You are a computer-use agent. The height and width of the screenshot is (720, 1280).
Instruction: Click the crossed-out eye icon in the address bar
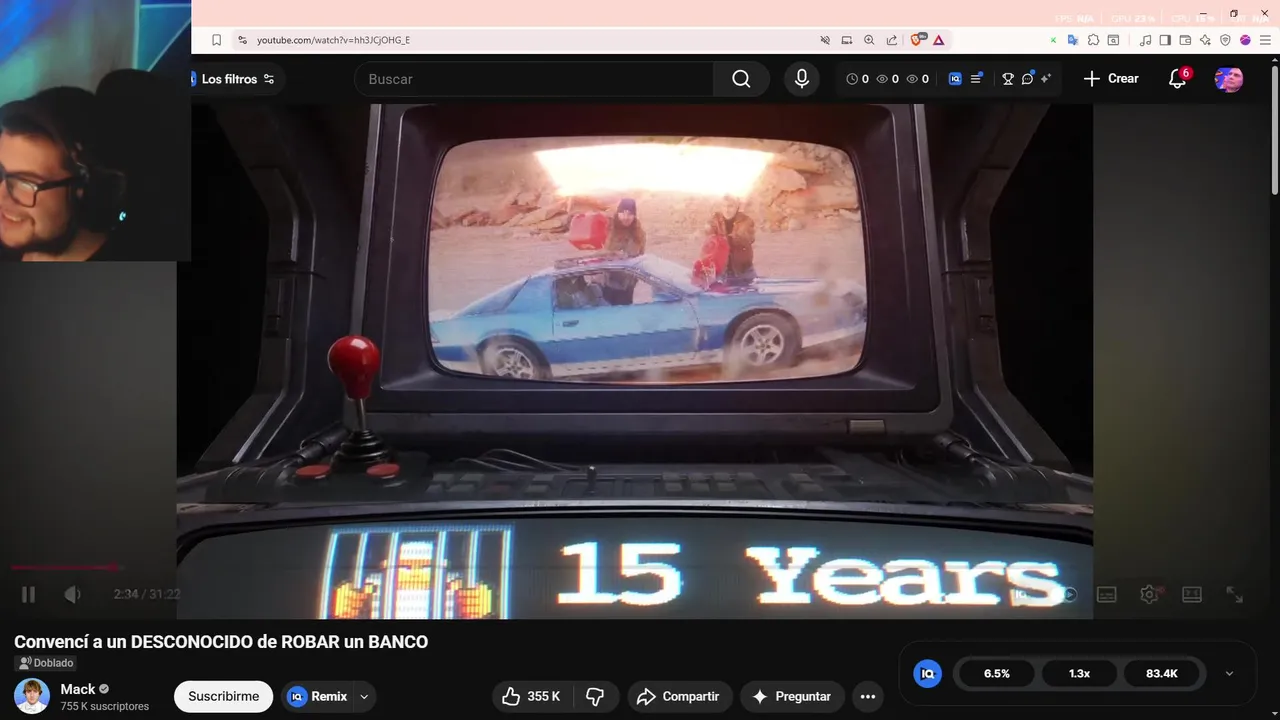pyautogui.click(x=825, y=40)
